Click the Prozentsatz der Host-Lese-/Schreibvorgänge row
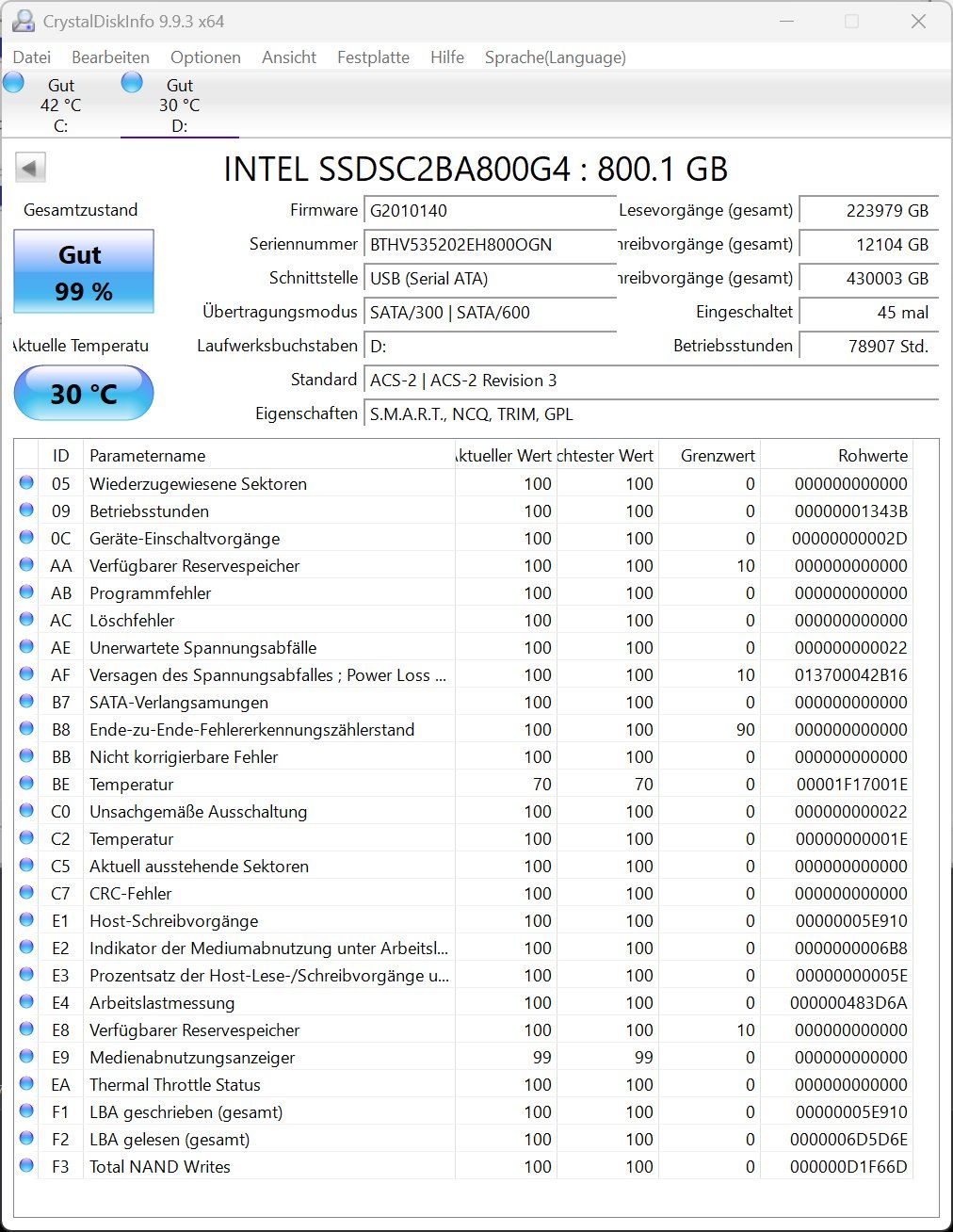Screen dimensions: 953x1232 click(x=464, y=975)
